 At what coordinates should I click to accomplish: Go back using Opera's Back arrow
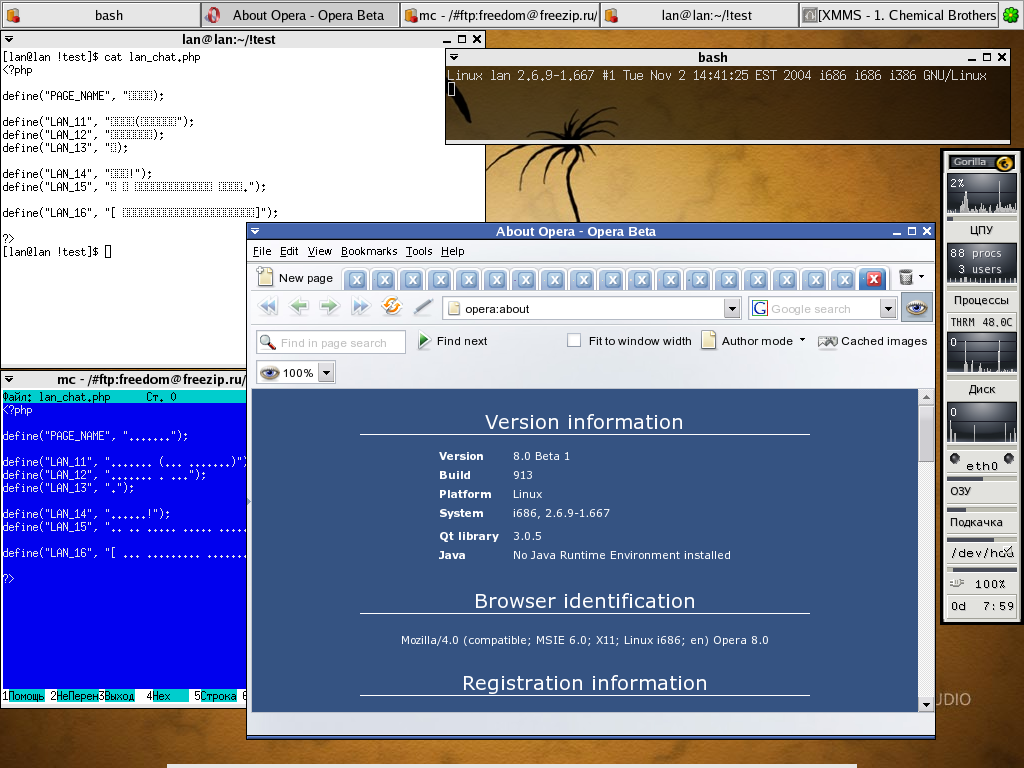(299, 306)
